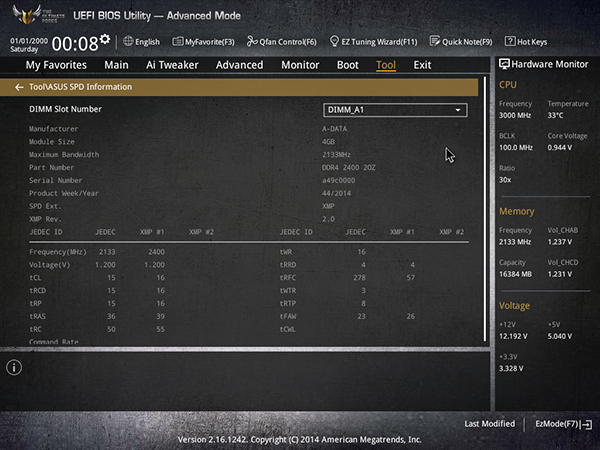Open MyFavorite(F3)

(x=203, y=41)
